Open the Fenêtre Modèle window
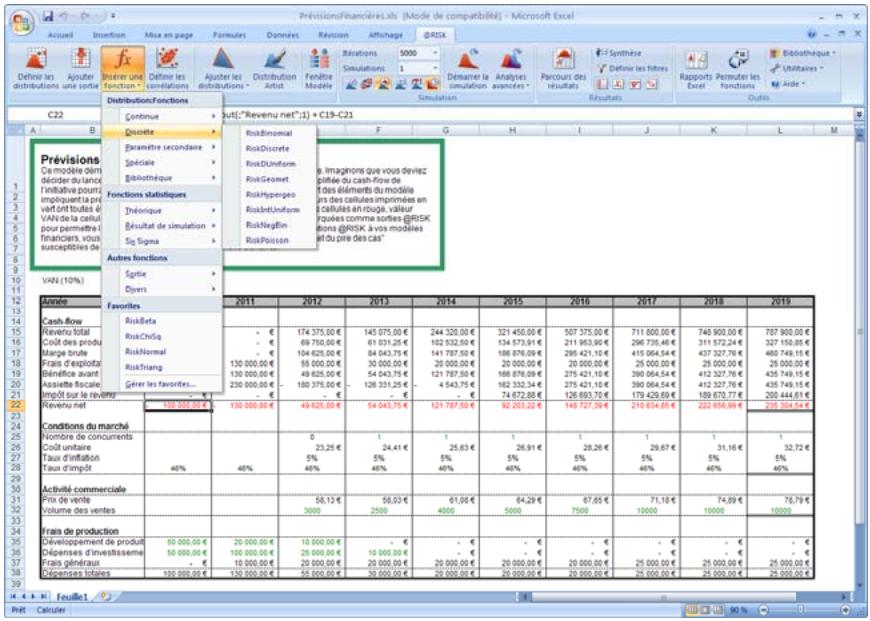 [x=318, y=68]
